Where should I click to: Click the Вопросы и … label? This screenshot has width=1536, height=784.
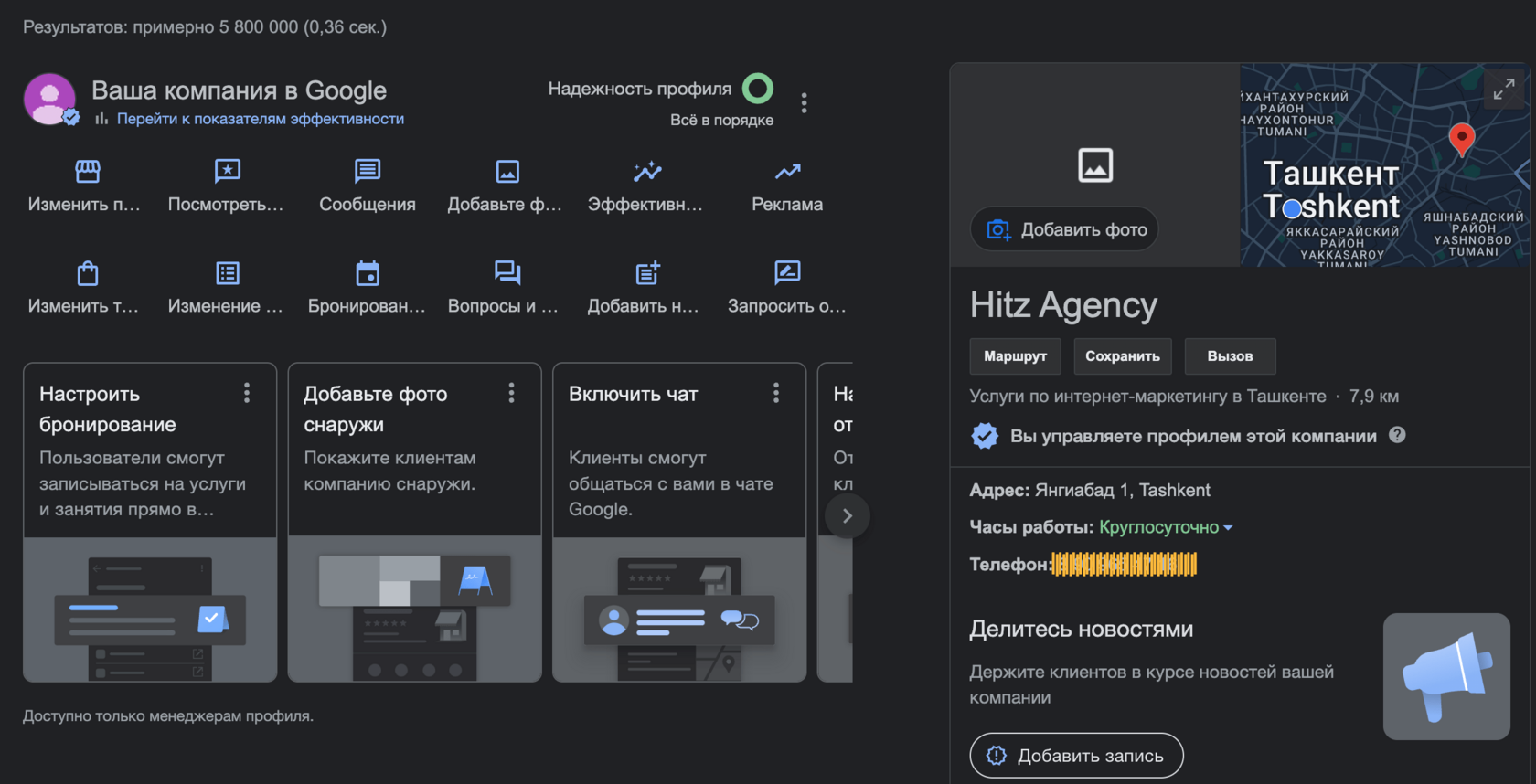click(503, 306)
